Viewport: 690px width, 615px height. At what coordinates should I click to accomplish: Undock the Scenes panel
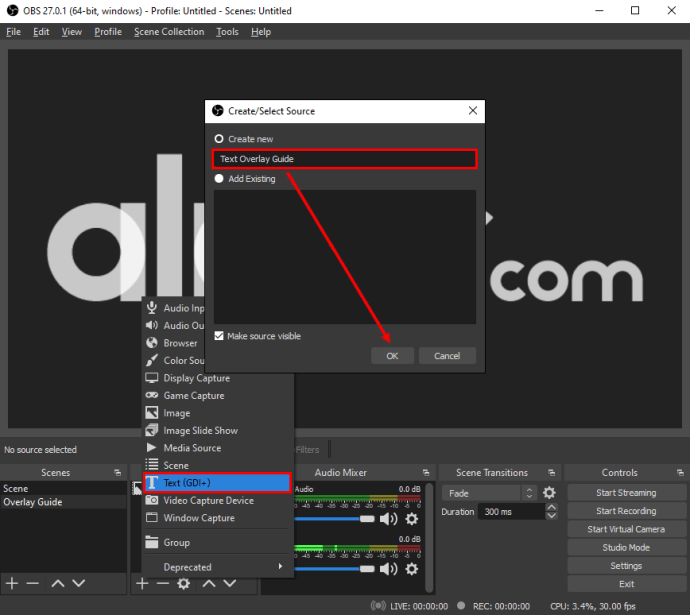pyautogui.click(x=117, y=473)
